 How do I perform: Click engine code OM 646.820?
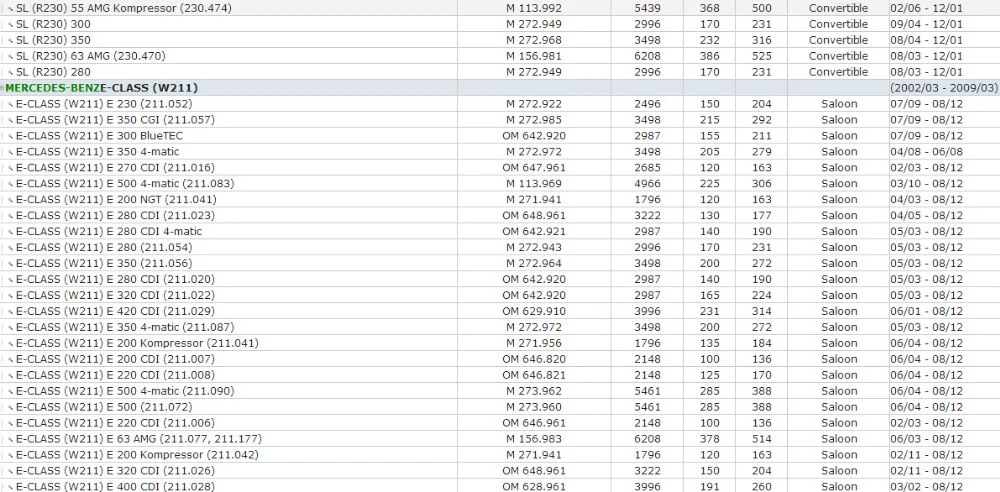(534, 359)
